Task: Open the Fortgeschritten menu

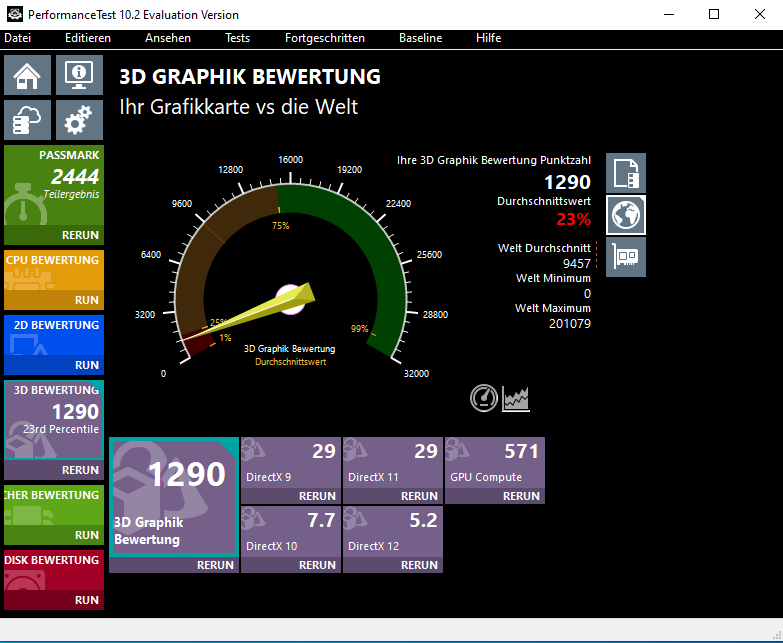Action: tap(325, 38)
